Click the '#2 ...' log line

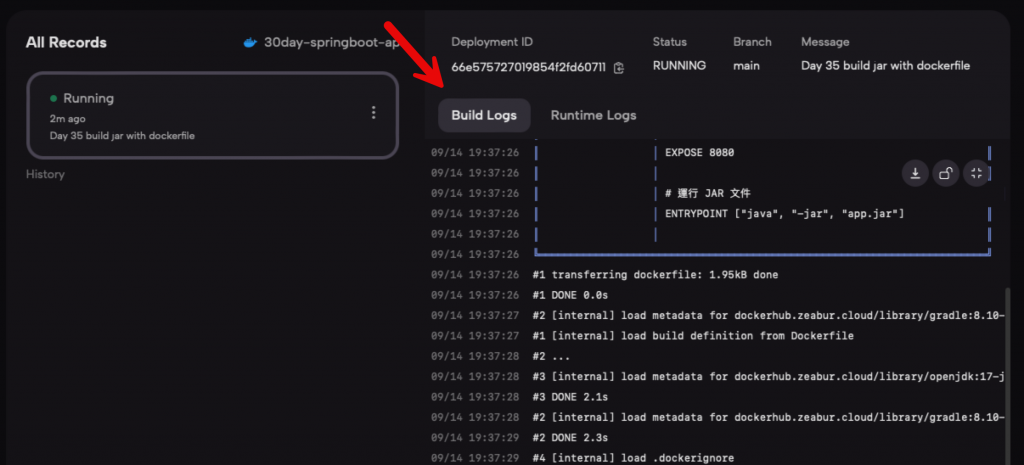tap(552, 357)
